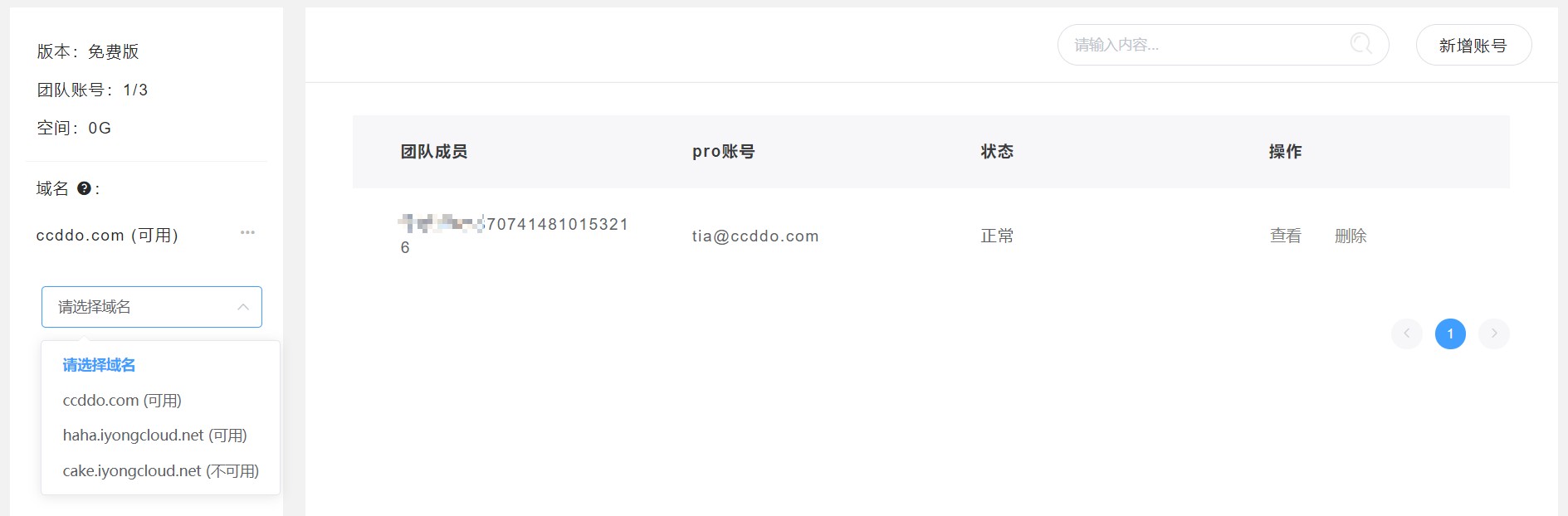Open the ccddo.com more-options ellipsis
The image size is (1568, 516).
click(x=247, y=232)
